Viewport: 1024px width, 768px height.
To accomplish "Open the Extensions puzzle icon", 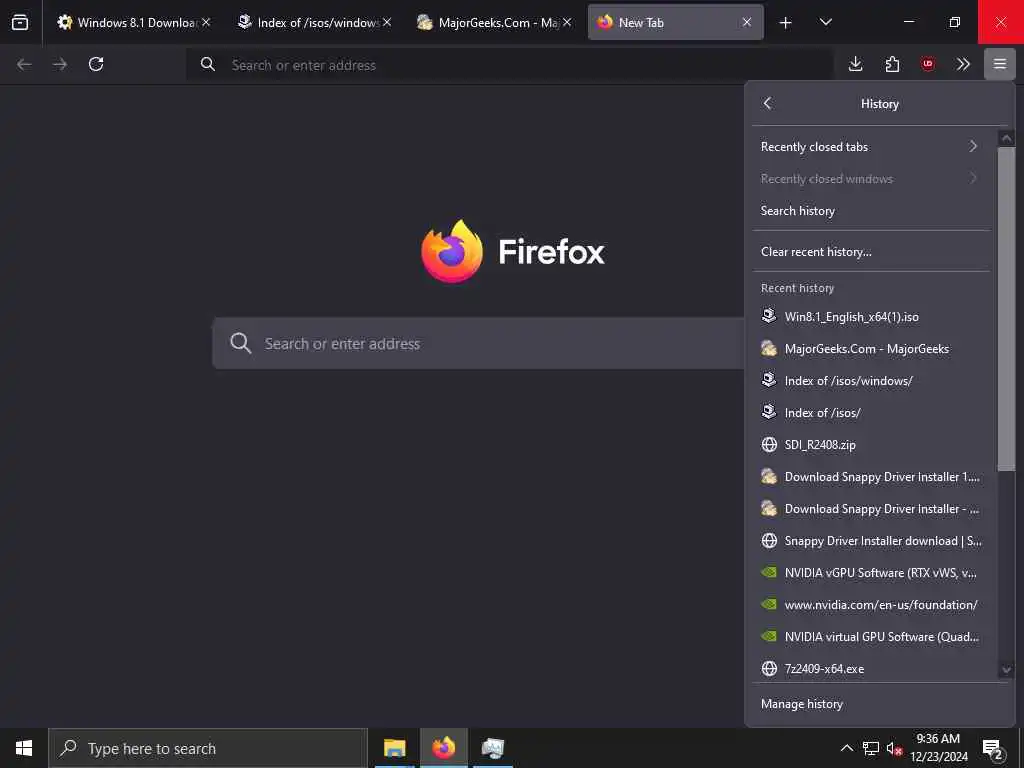I will 892,64.
